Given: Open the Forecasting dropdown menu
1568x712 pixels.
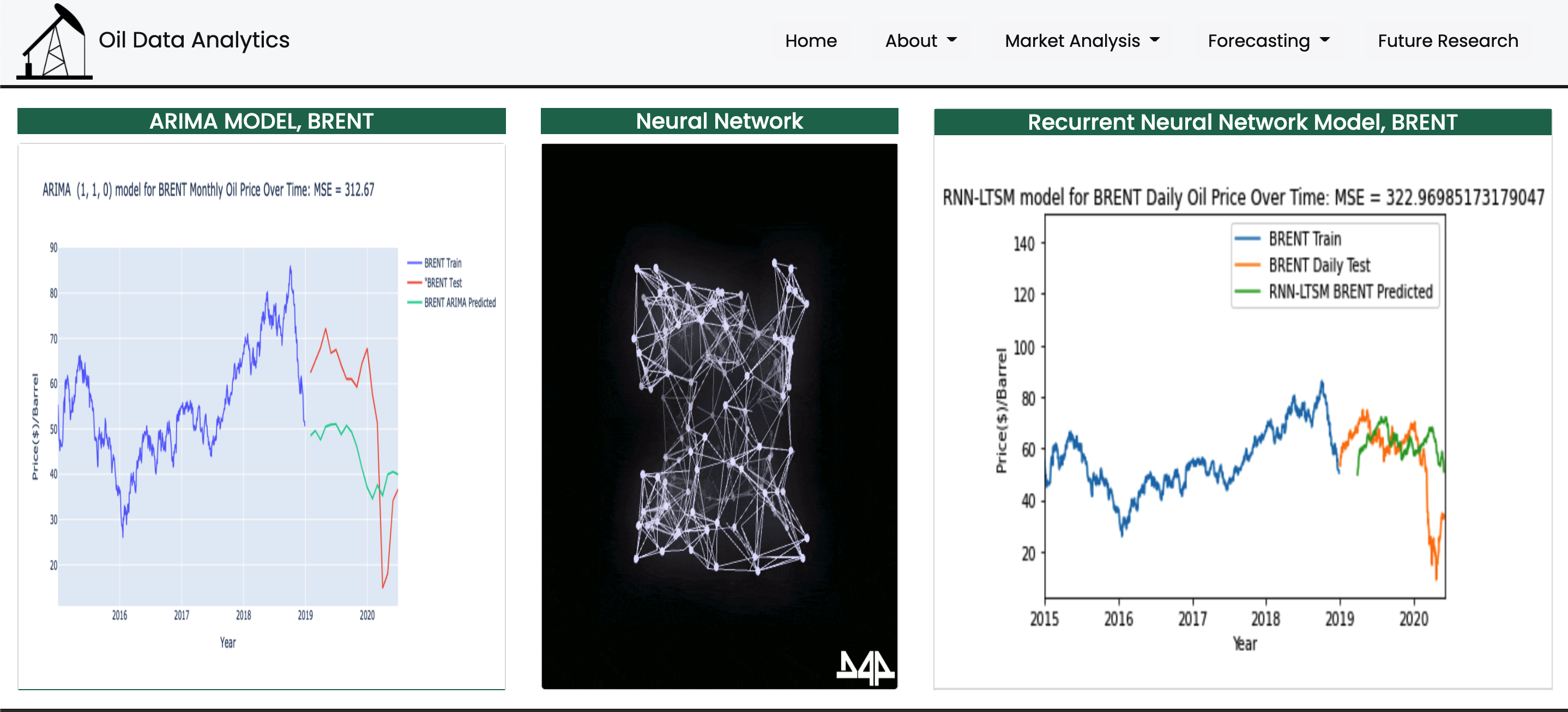Looking at the screenshot, I should point(1268,41).
